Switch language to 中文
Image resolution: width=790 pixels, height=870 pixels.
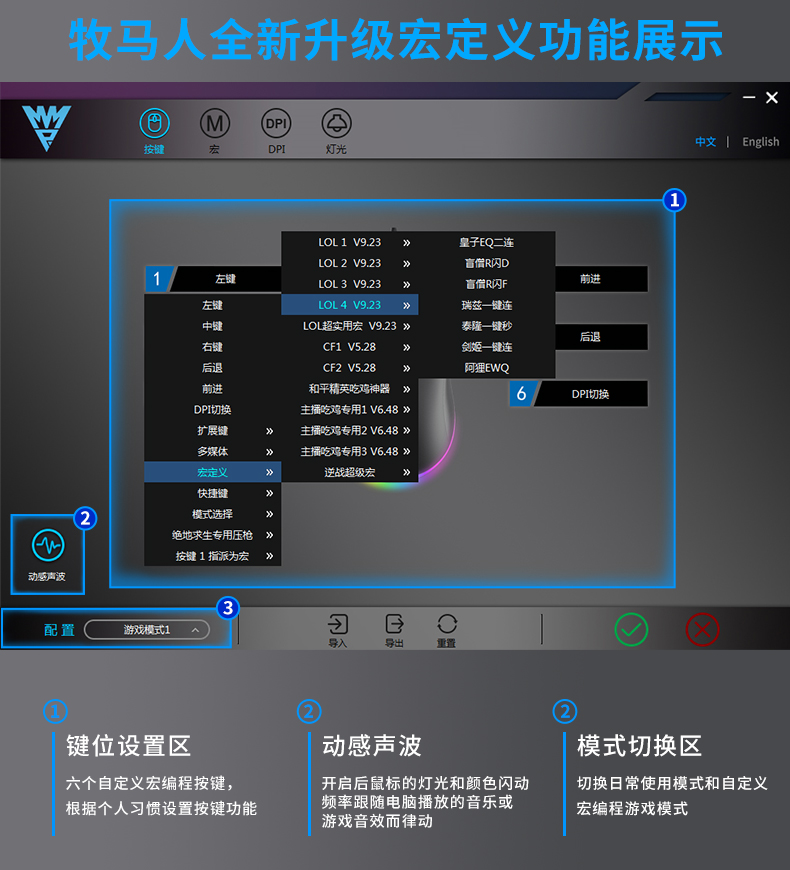[x=706, y=141]
